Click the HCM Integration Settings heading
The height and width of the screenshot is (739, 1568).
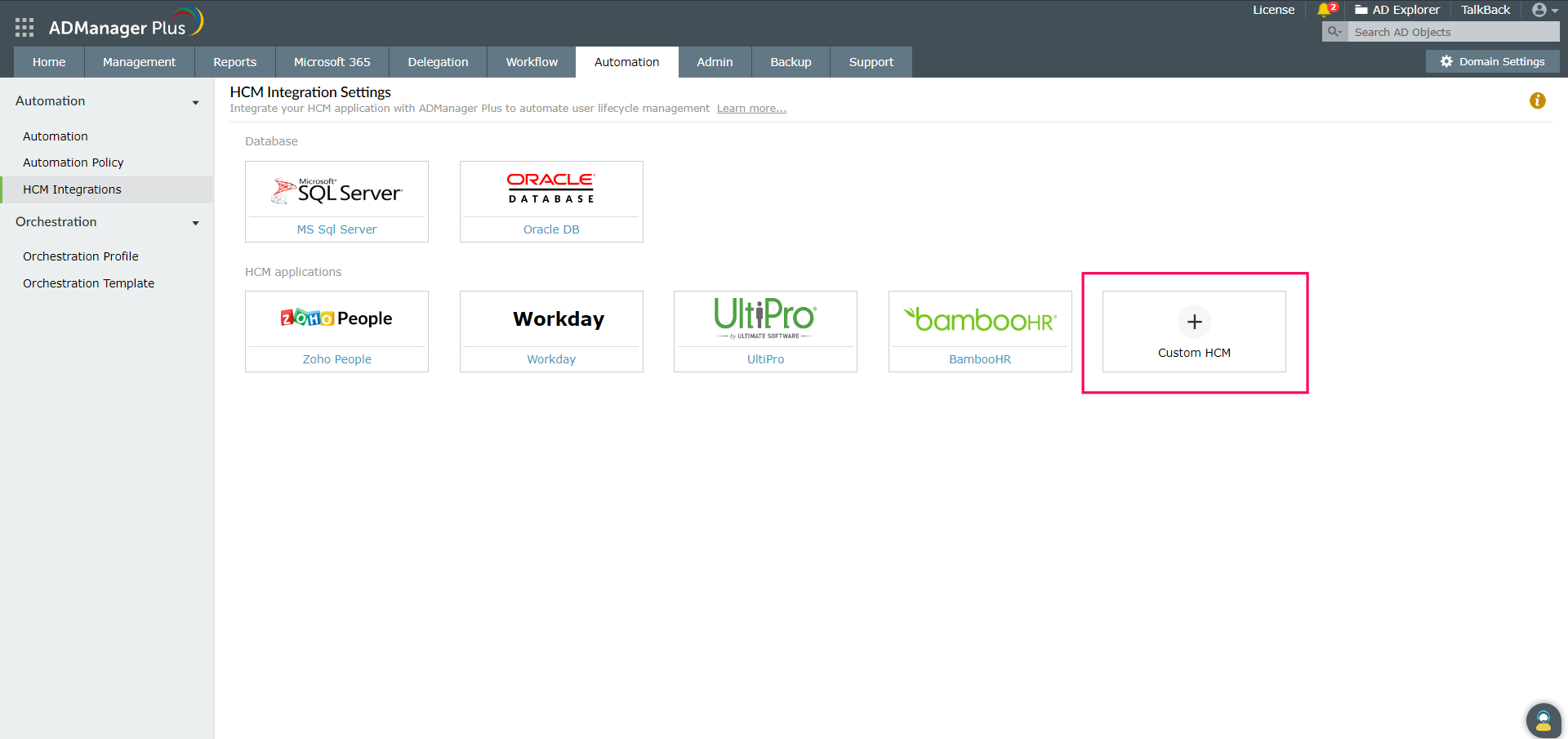coord(310,92)
